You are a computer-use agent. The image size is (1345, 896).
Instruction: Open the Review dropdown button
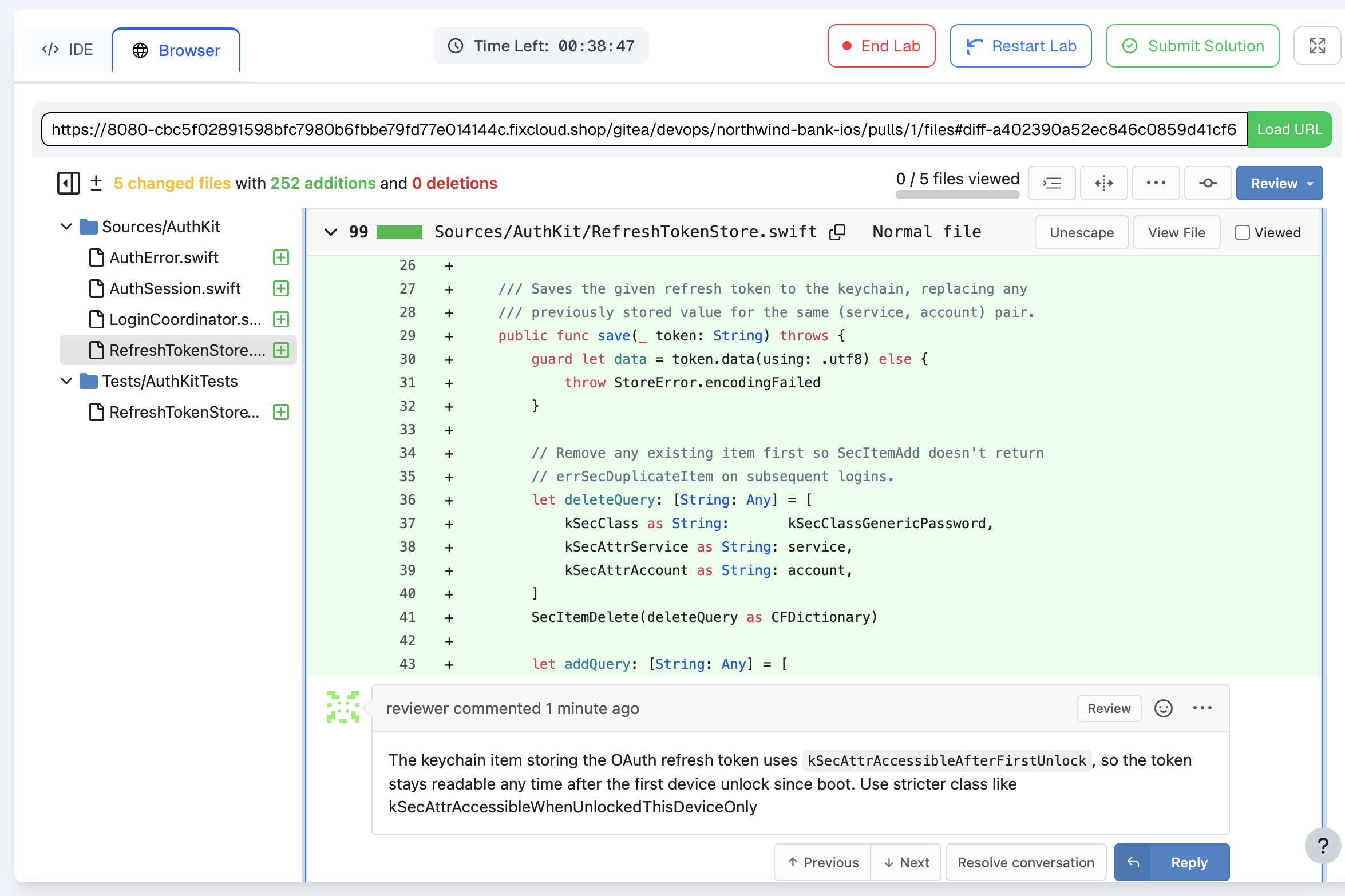click(x=1279, y=183)
